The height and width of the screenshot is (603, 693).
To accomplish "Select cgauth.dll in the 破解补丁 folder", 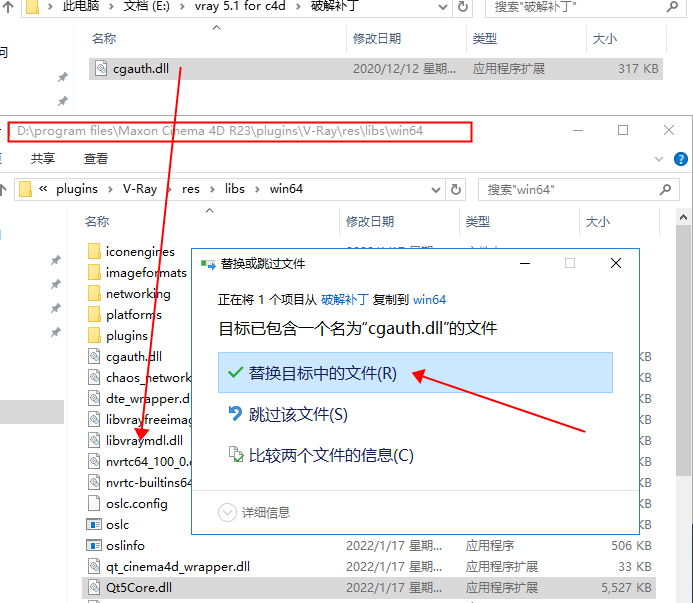I will [x=139, y=69].
